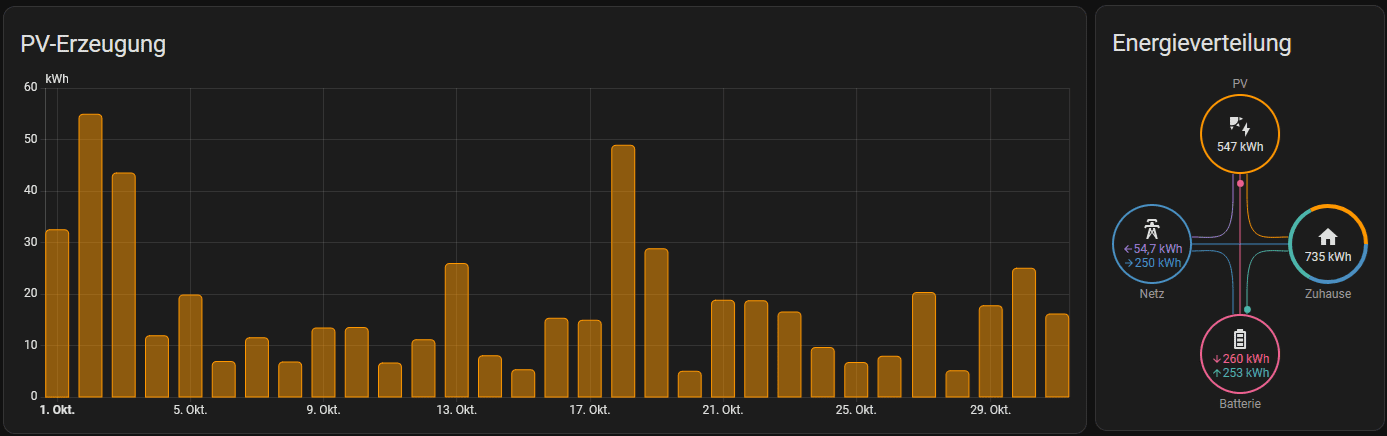
Task: Click the 260 kWh battery charge value
Action: pos(1240,359)
